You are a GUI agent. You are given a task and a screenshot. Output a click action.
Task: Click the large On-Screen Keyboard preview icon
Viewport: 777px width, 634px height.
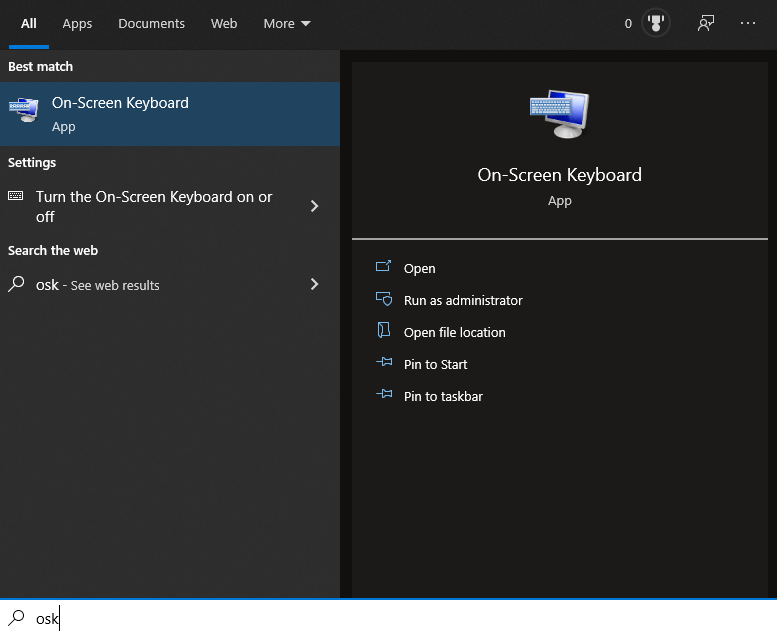point(559,114)
